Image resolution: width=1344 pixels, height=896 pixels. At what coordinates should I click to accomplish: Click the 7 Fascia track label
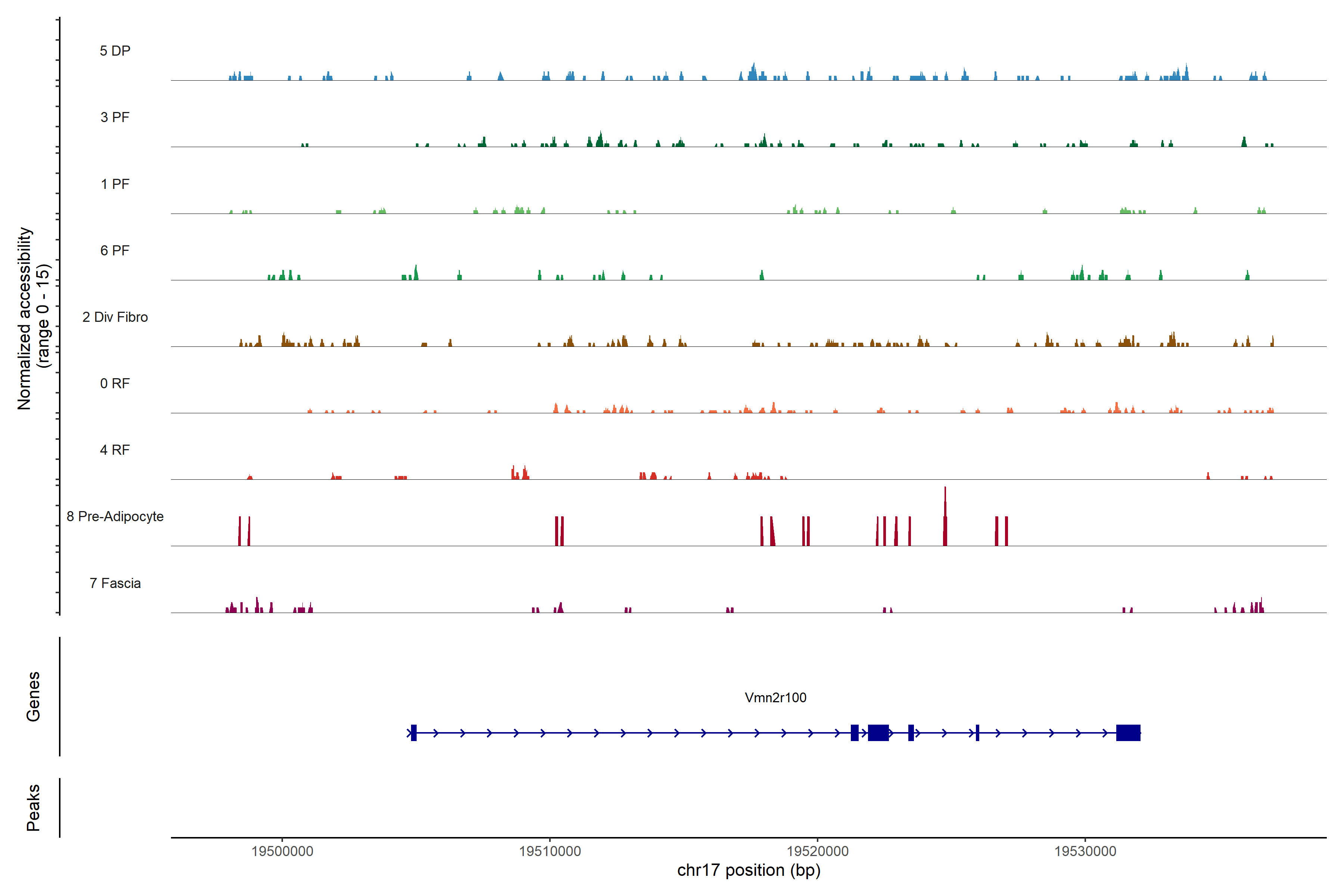pos(115,583)
